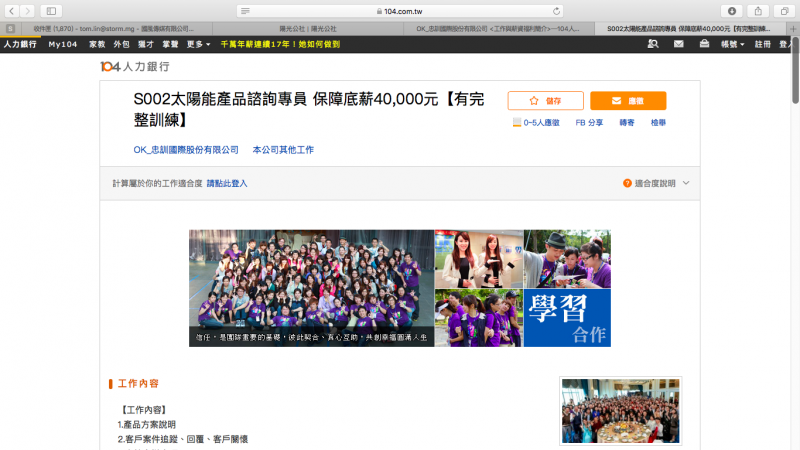Click the line 1.產品方案說明

click(146, 424)
